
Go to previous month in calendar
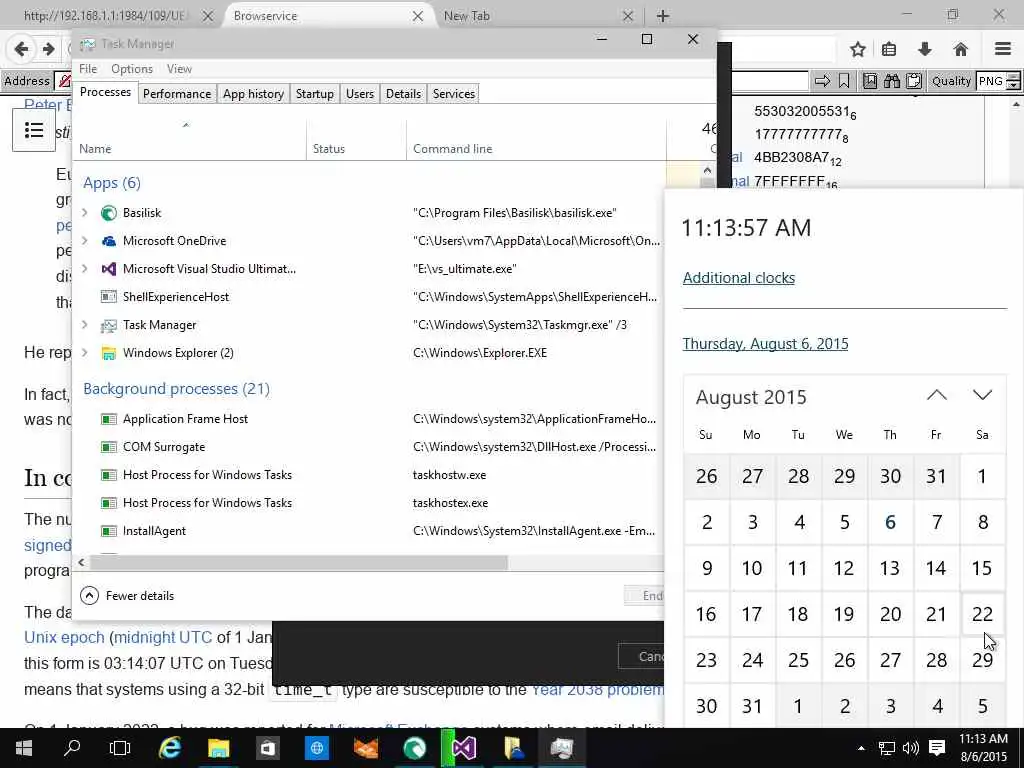936,395
